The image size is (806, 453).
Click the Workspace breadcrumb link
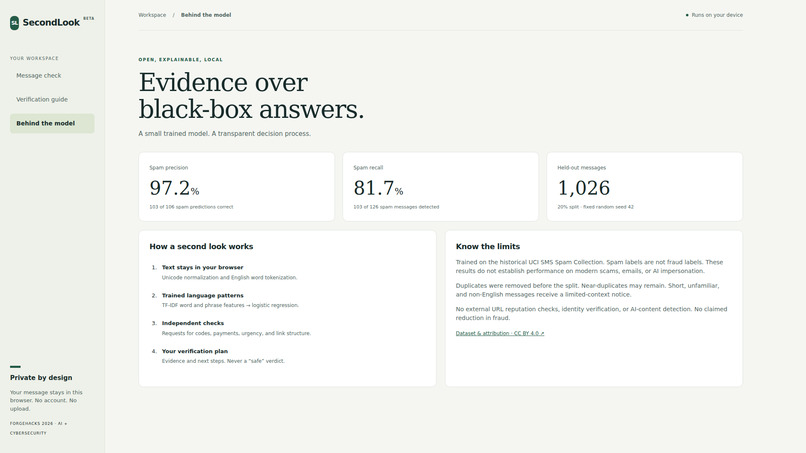(152, 15)
